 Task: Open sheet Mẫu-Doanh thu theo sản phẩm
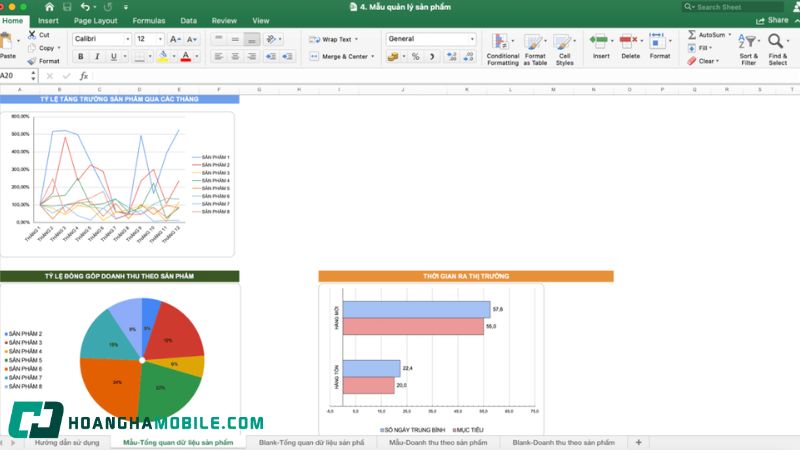coord(438,442)
